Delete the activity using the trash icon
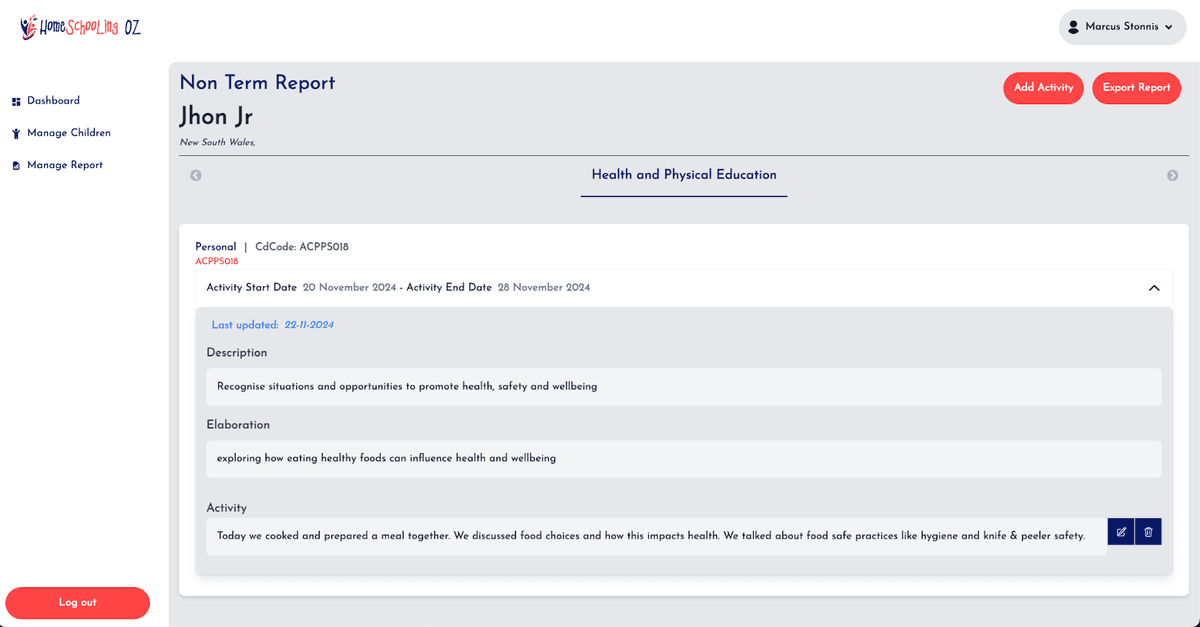The image size is (1200, 627). (x=1148, y=532)
